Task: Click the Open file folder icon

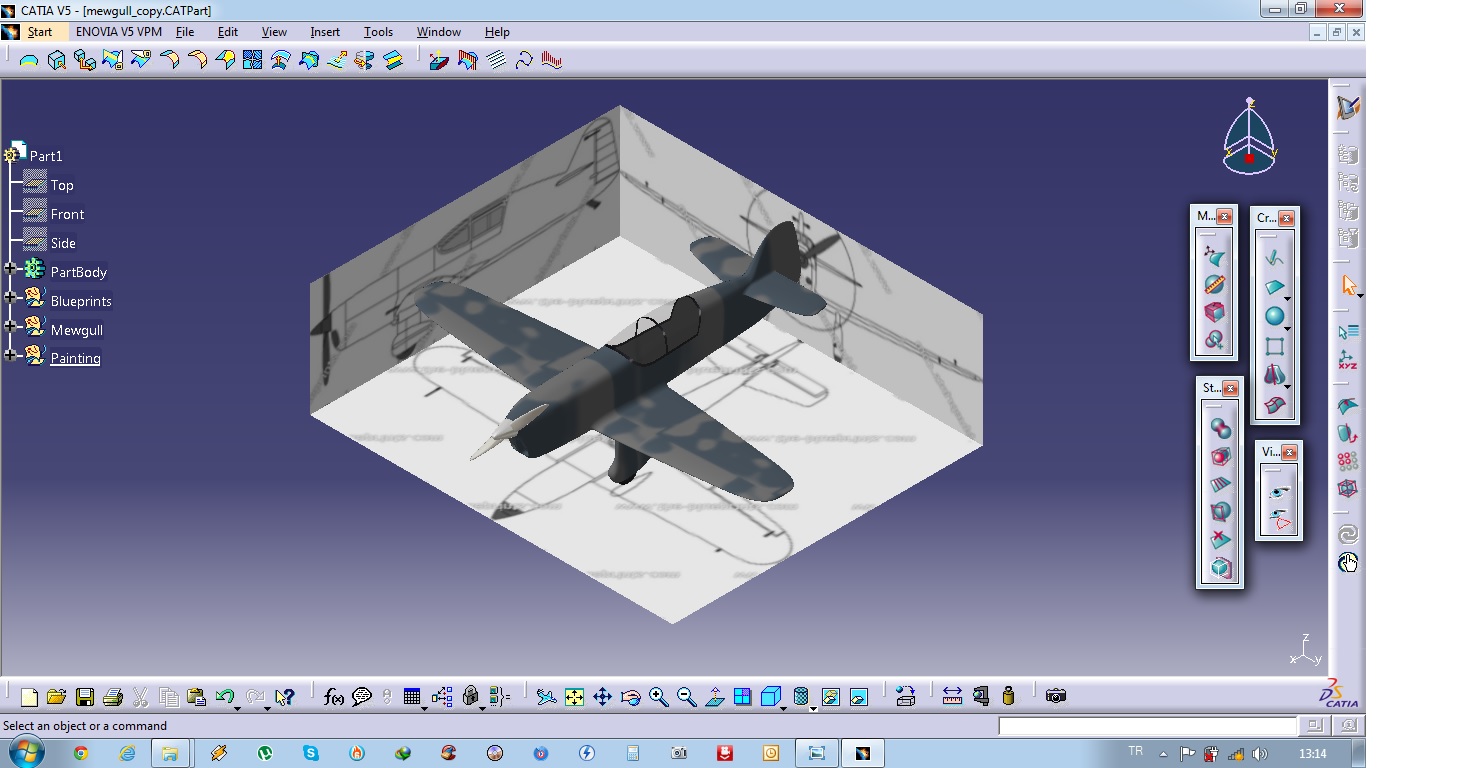Action: 56,697
